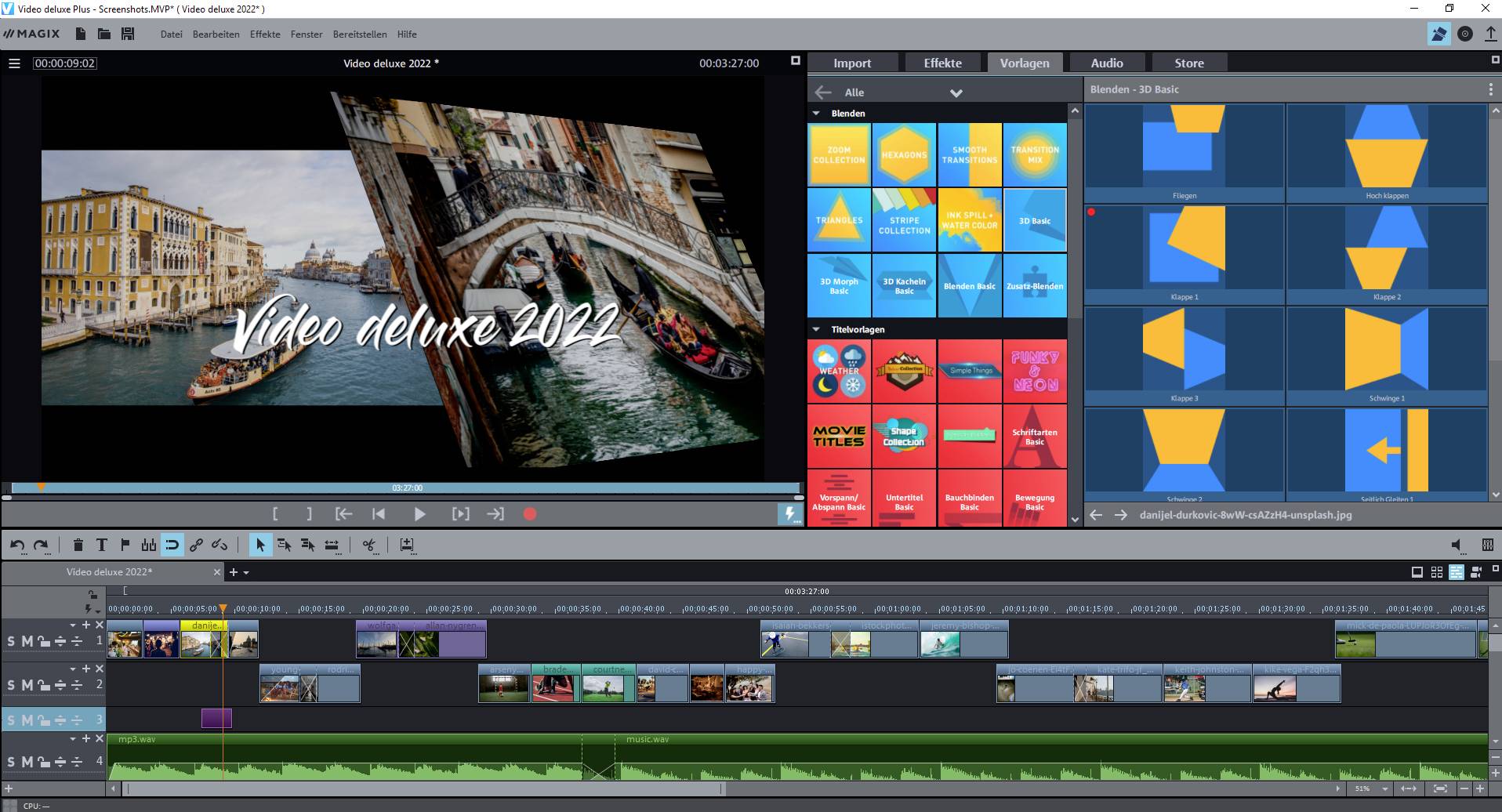The width and height of the screenshot is (1502, 812).
Task: Expand the Alle category dropdown
Action: point(956,92)
